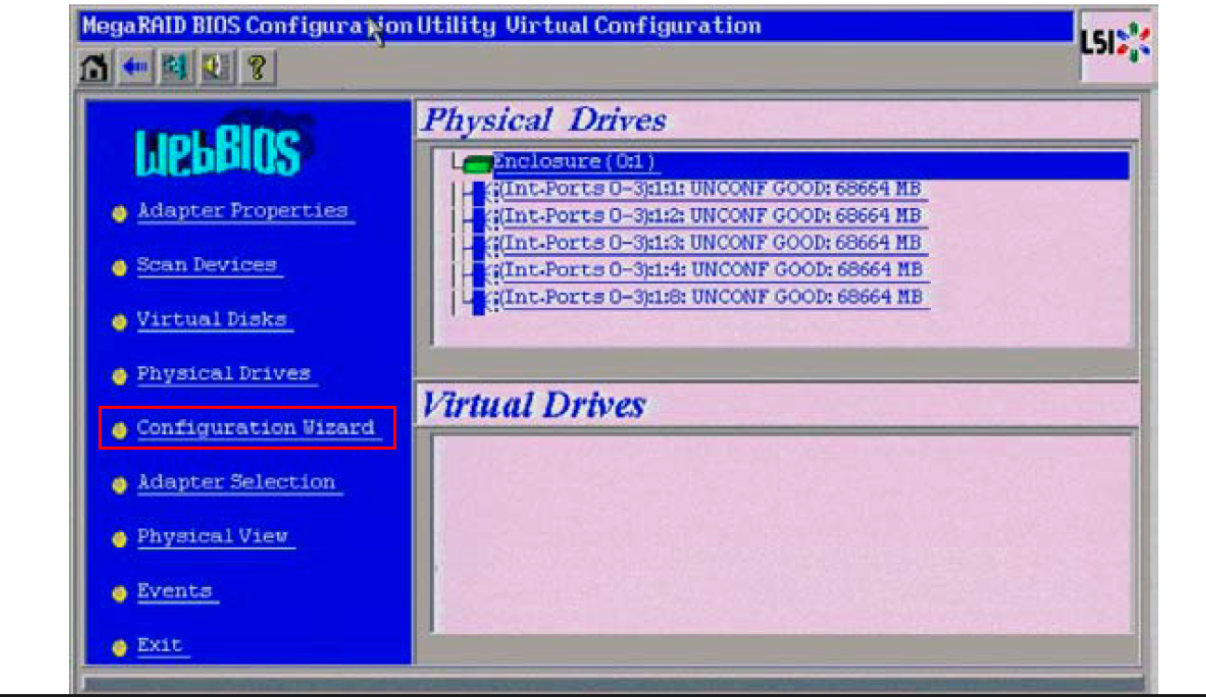Click the blue drive icon for slot 1:1:1
1206x697 pixels.
479,191
